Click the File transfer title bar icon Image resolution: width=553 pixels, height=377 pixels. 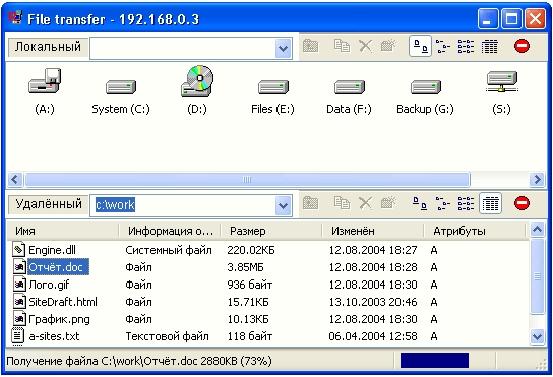tap(16, 18)
